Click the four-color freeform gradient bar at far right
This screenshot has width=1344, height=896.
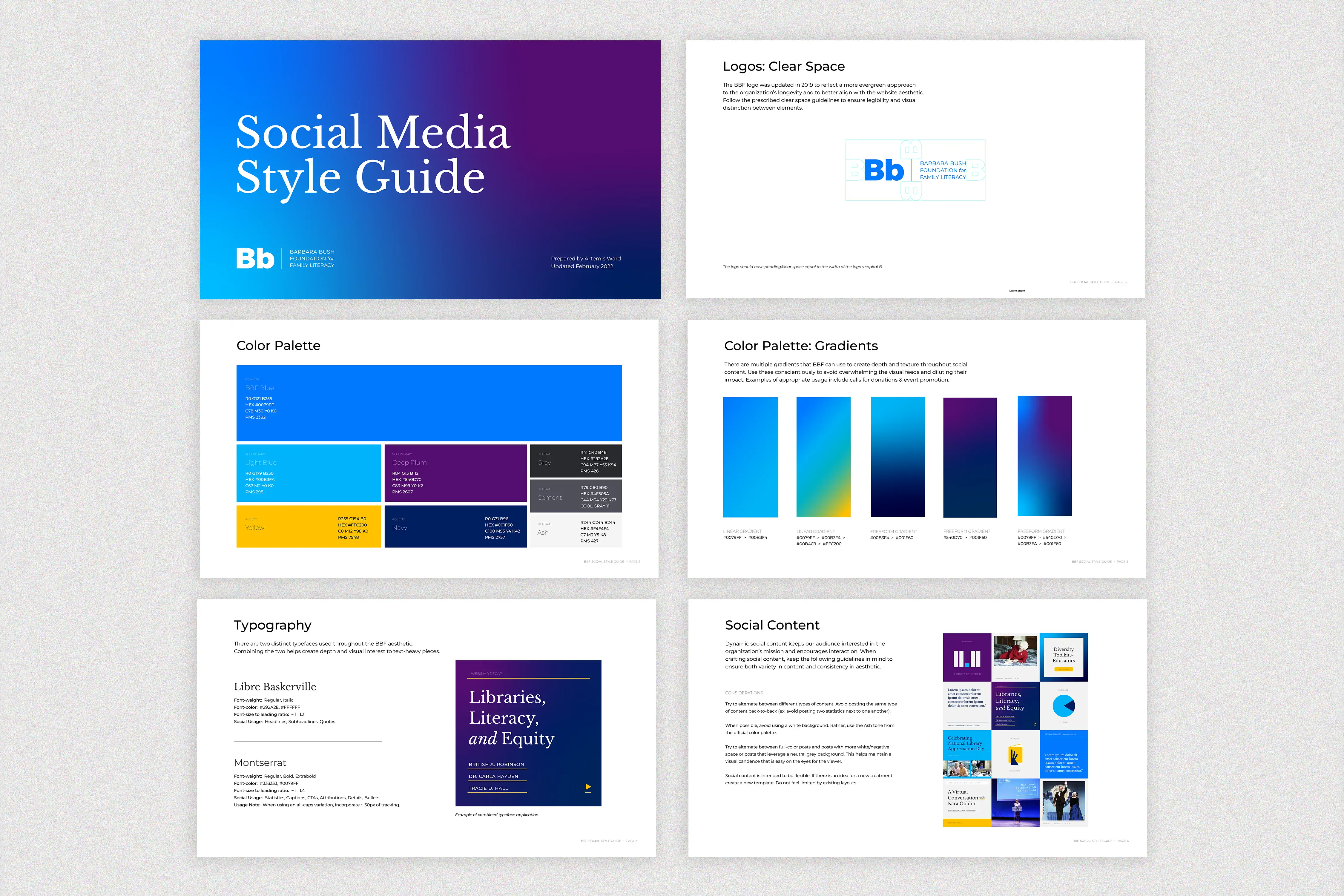1044,456
